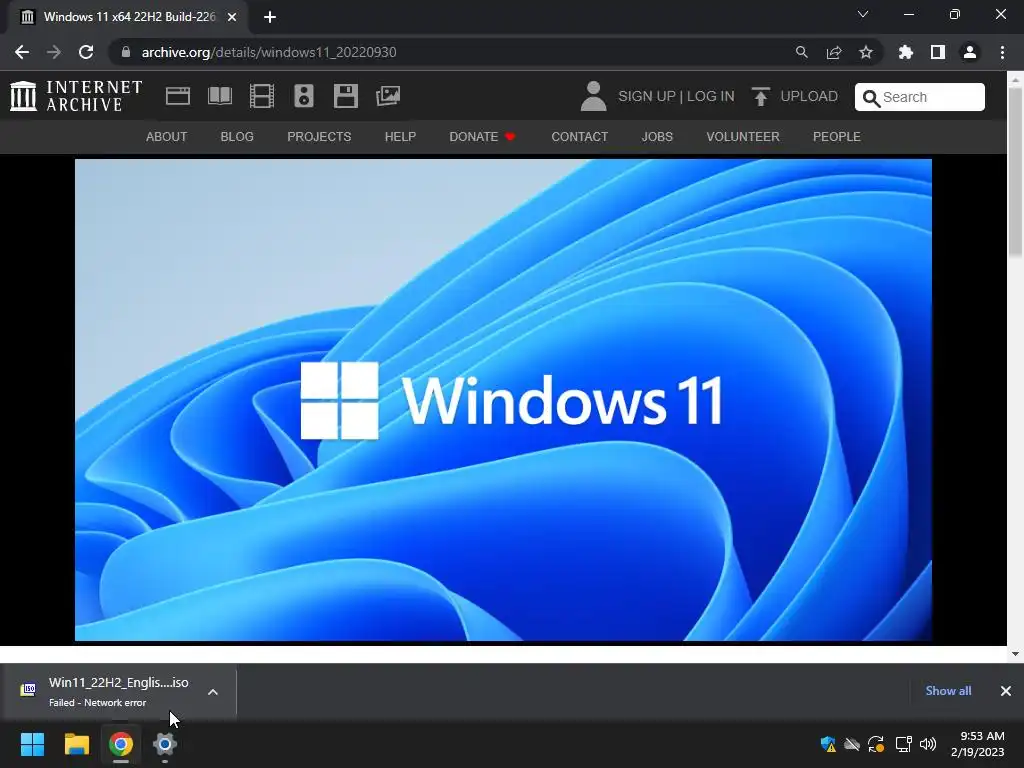Open the clock showing 9:53 AM
Screen dimensions: 1024x768
[977, 744]
